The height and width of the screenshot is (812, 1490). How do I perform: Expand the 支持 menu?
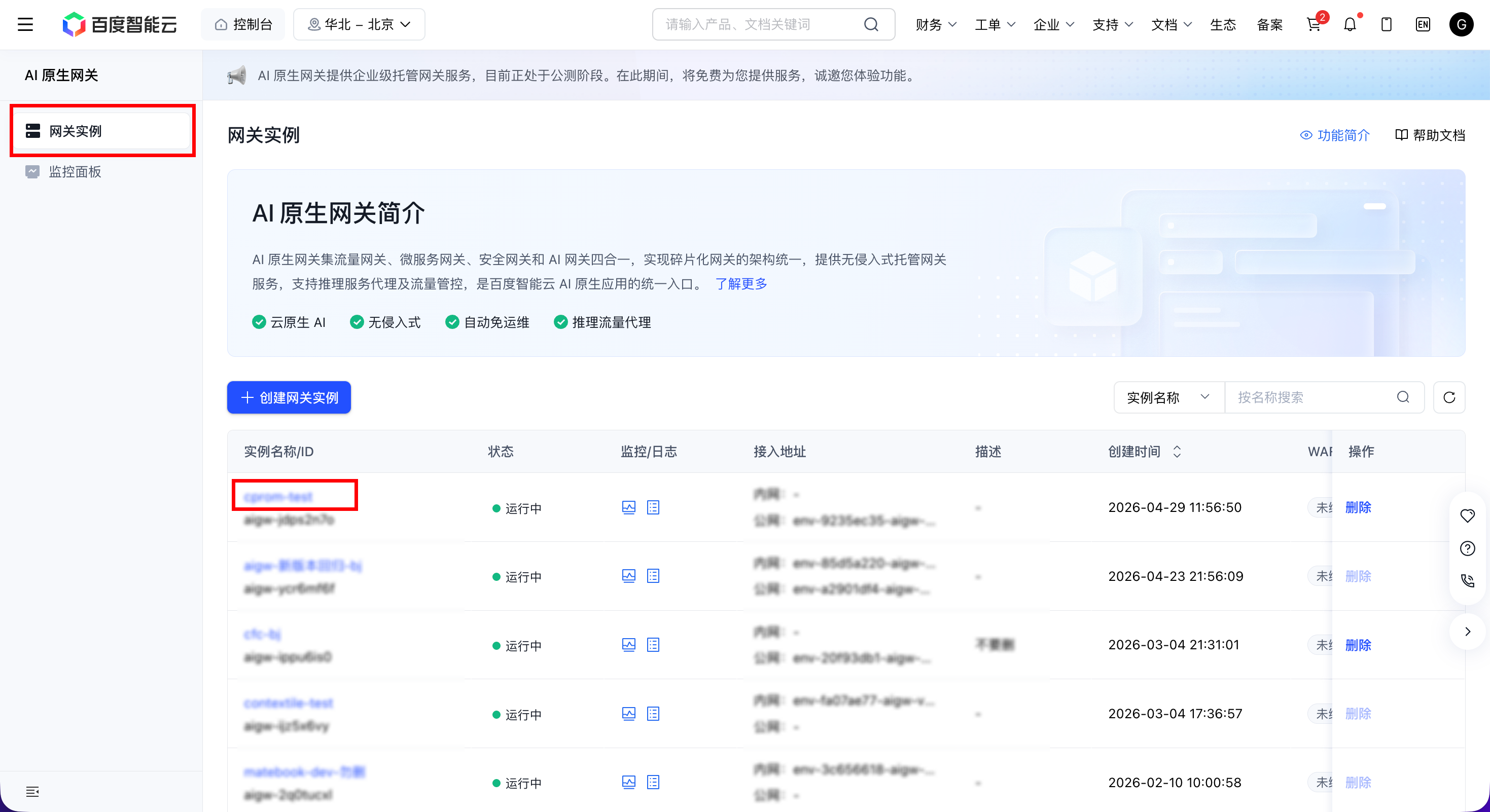click(1112, 25)
